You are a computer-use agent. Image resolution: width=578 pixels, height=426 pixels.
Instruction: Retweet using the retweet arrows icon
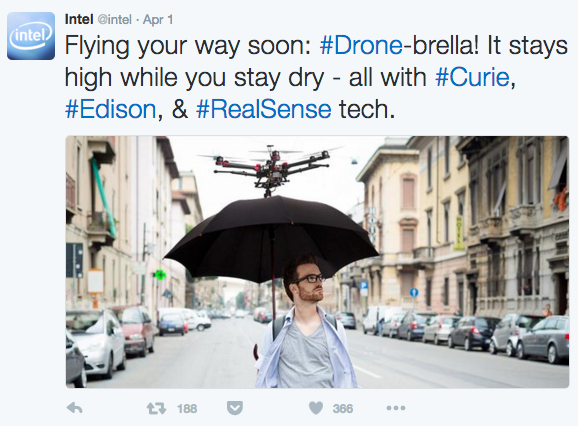click(156, 408)
